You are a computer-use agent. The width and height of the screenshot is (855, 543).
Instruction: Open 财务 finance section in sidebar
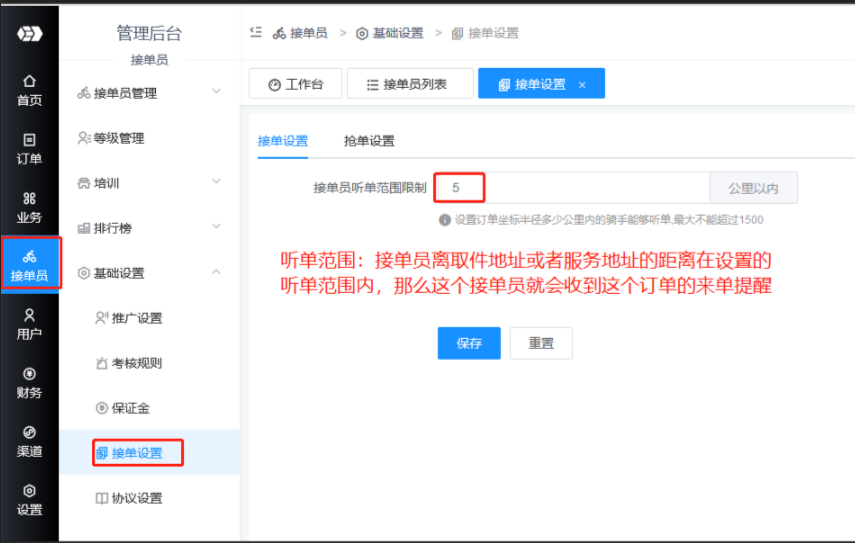[29, 382]
